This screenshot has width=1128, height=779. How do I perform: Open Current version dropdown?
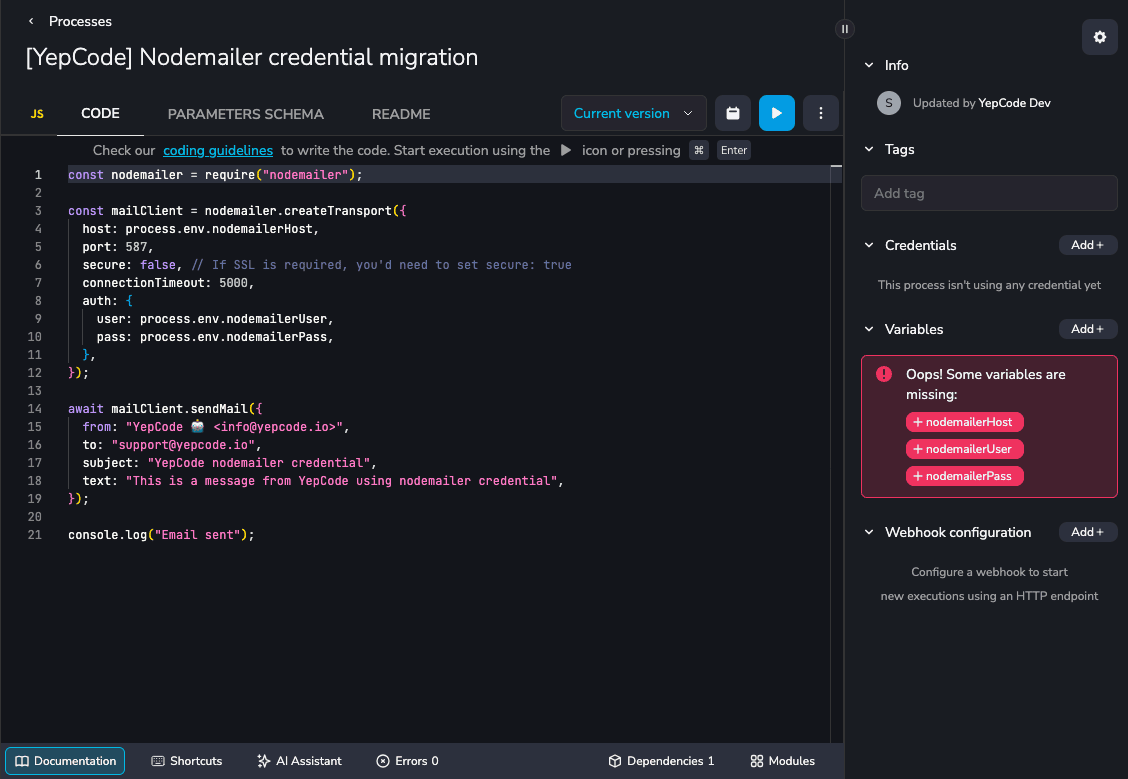pyautogui.click(x=634, y=113)
